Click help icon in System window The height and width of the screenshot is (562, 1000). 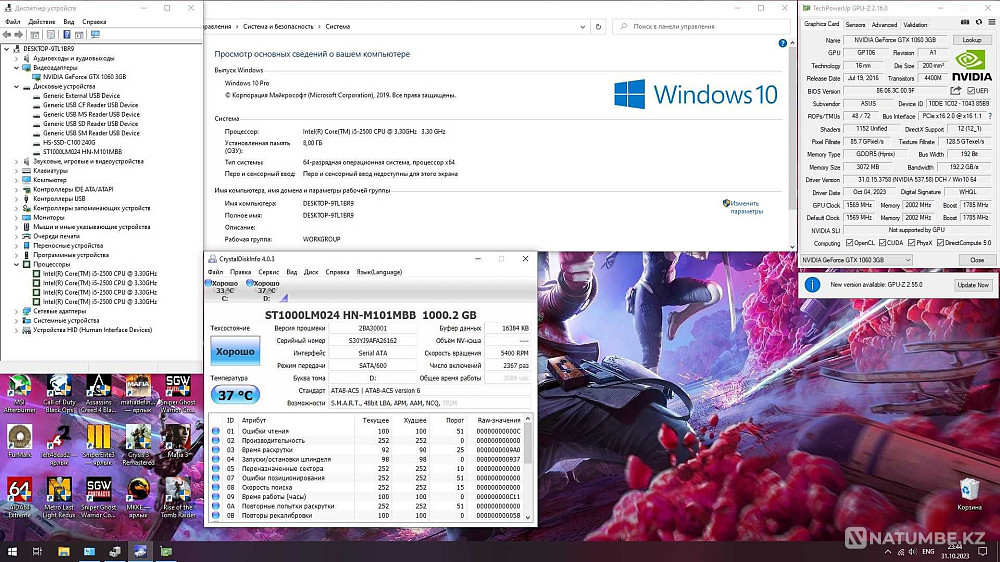783,43
